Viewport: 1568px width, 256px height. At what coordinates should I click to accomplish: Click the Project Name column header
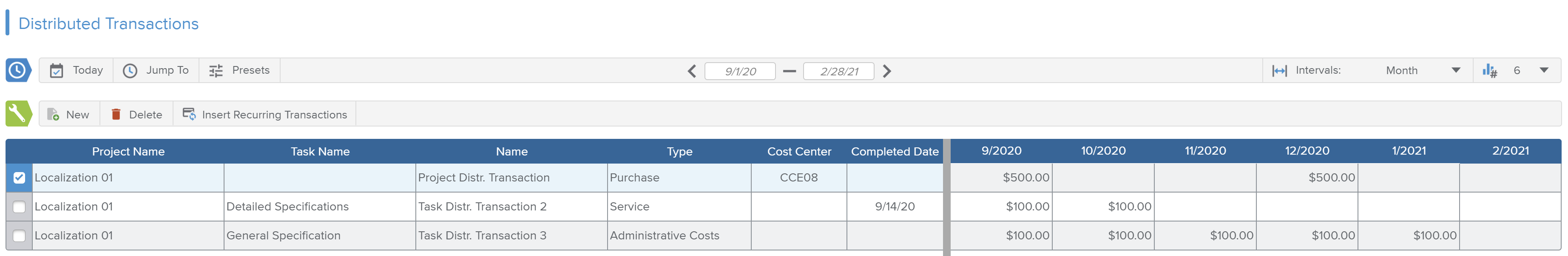(x=128, y=152)
